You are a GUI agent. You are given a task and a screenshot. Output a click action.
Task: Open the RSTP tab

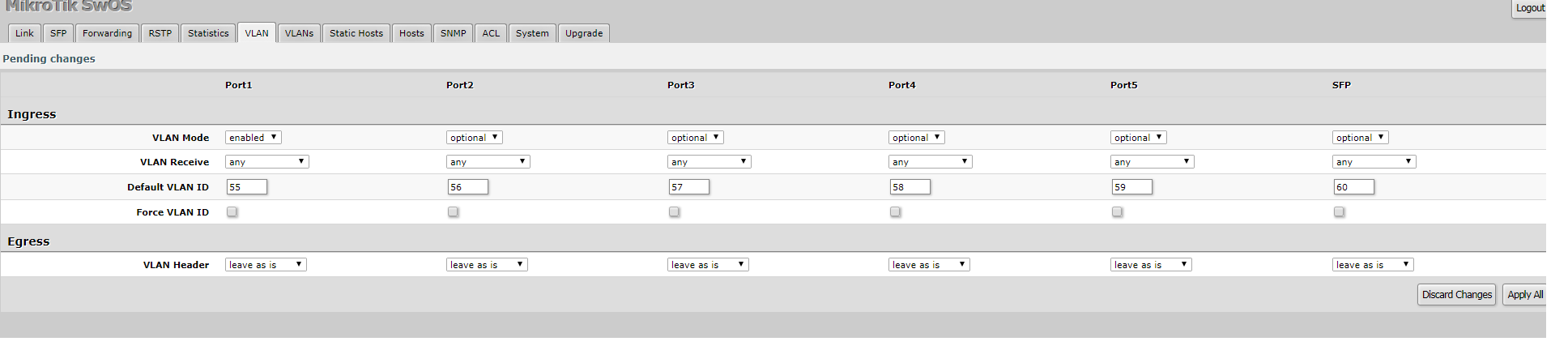(160, 33)
